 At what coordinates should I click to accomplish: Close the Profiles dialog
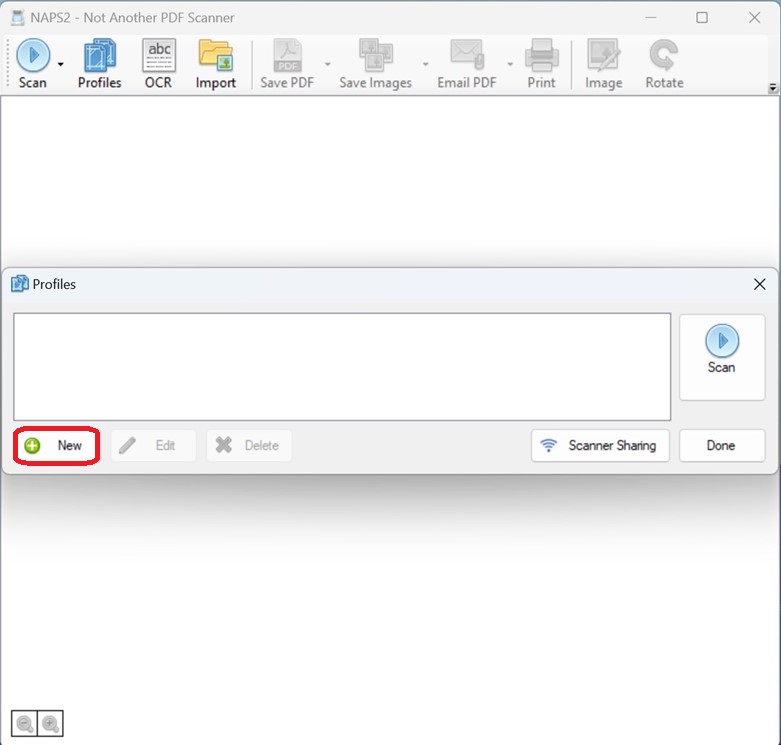760,284
